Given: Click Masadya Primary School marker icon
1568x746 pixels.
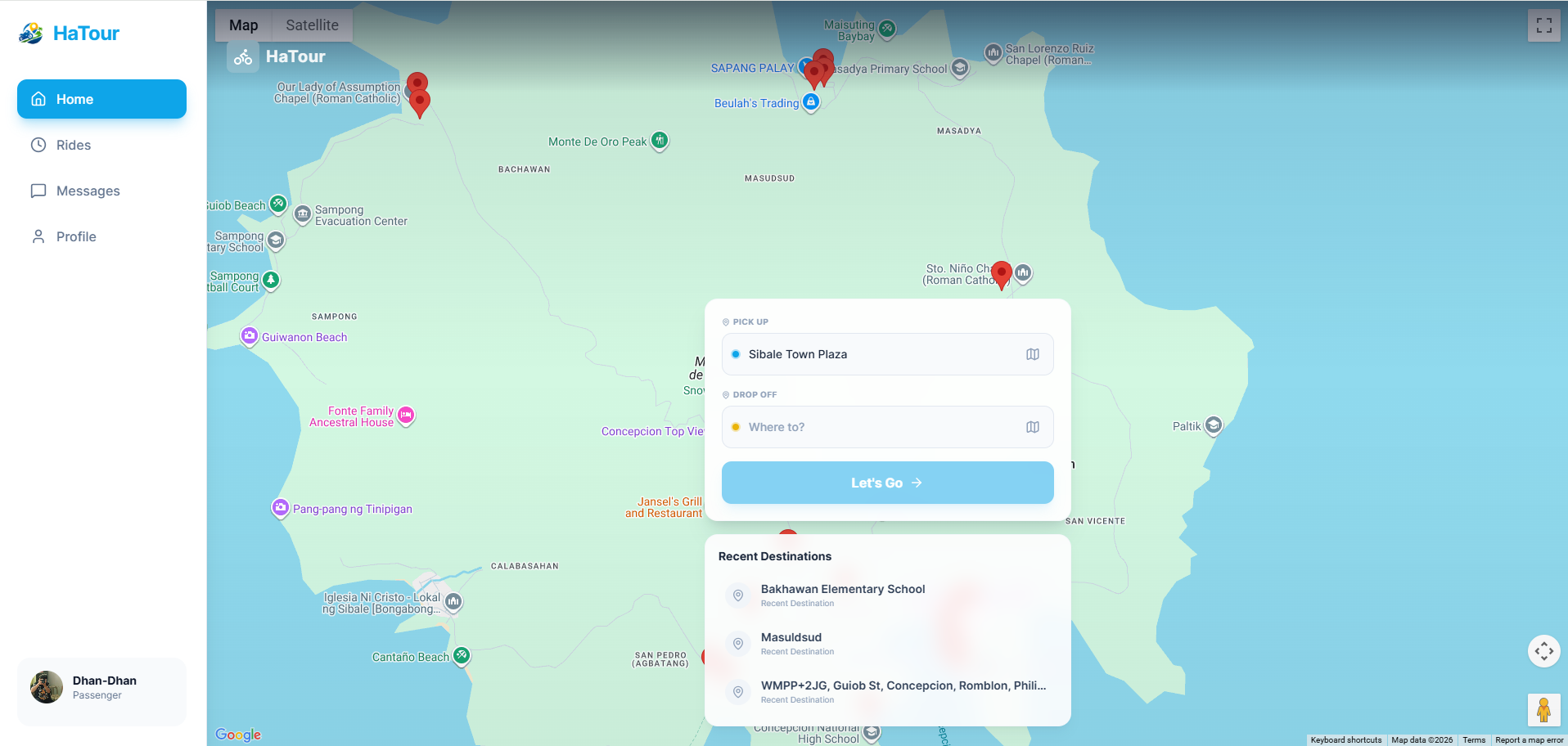Looking at the screenshot, I should (x=960, y=68).
